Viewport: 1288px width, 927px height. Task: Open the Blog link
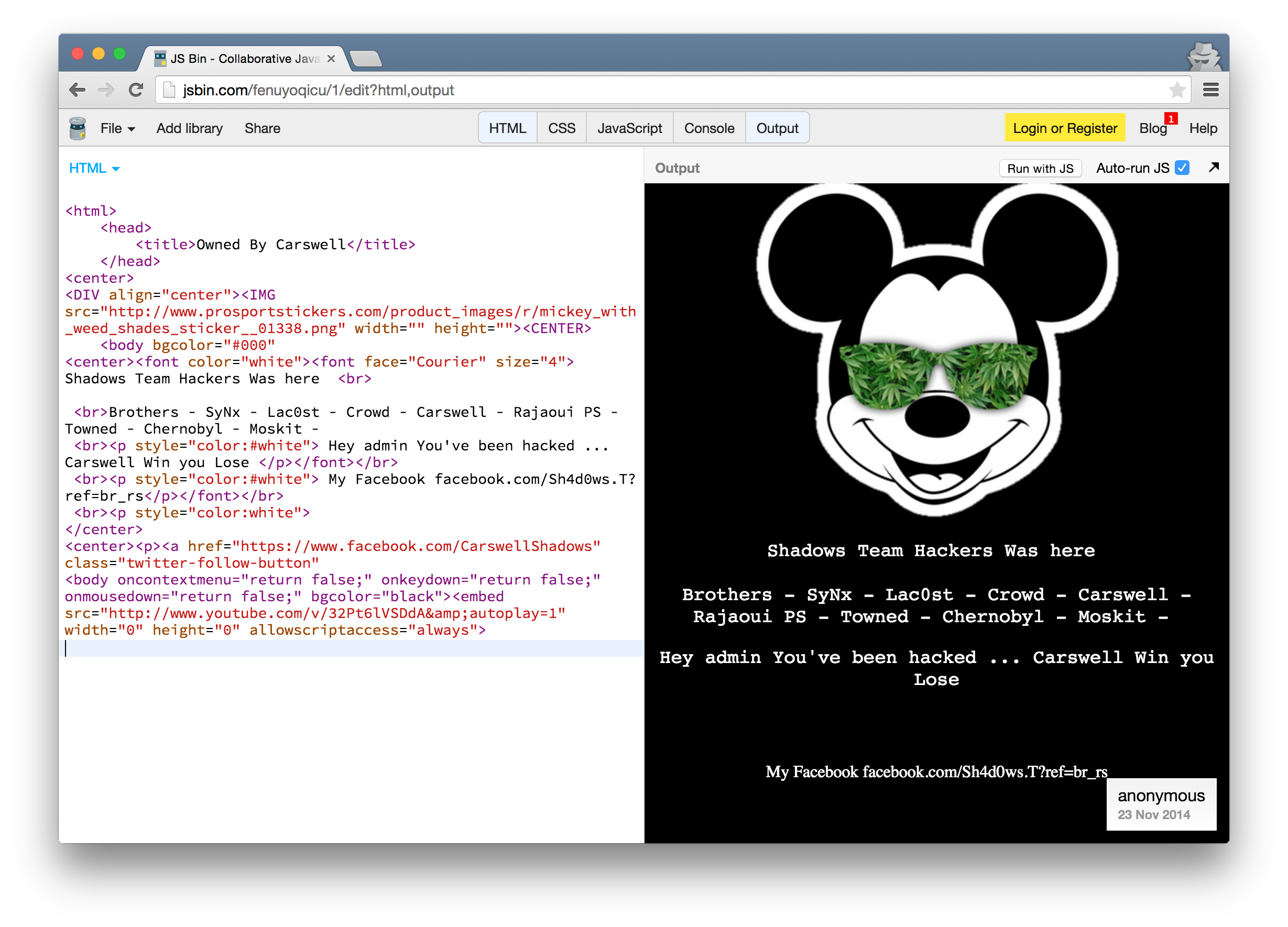click(x=1152, y=128)
